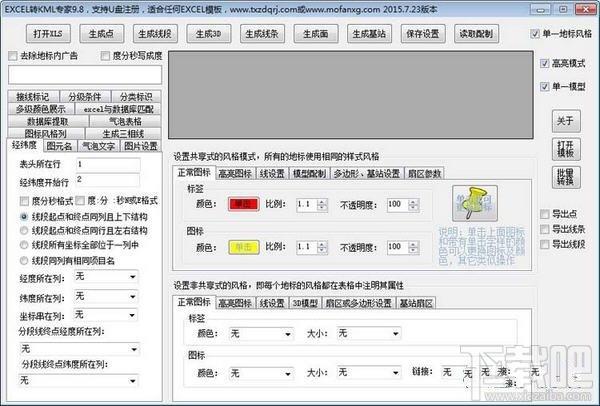This screenshot has width=600, height=406.
Task: Click 打开模板 button
Action: 566,149
